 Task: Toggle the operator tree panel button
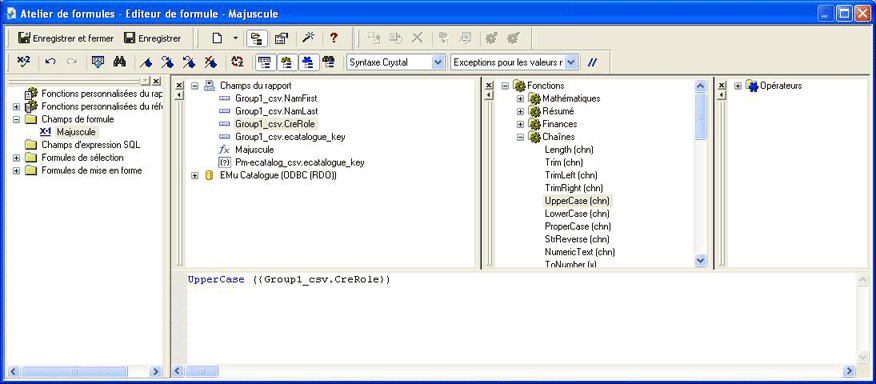pyautogui.click(x=306, y=62)
